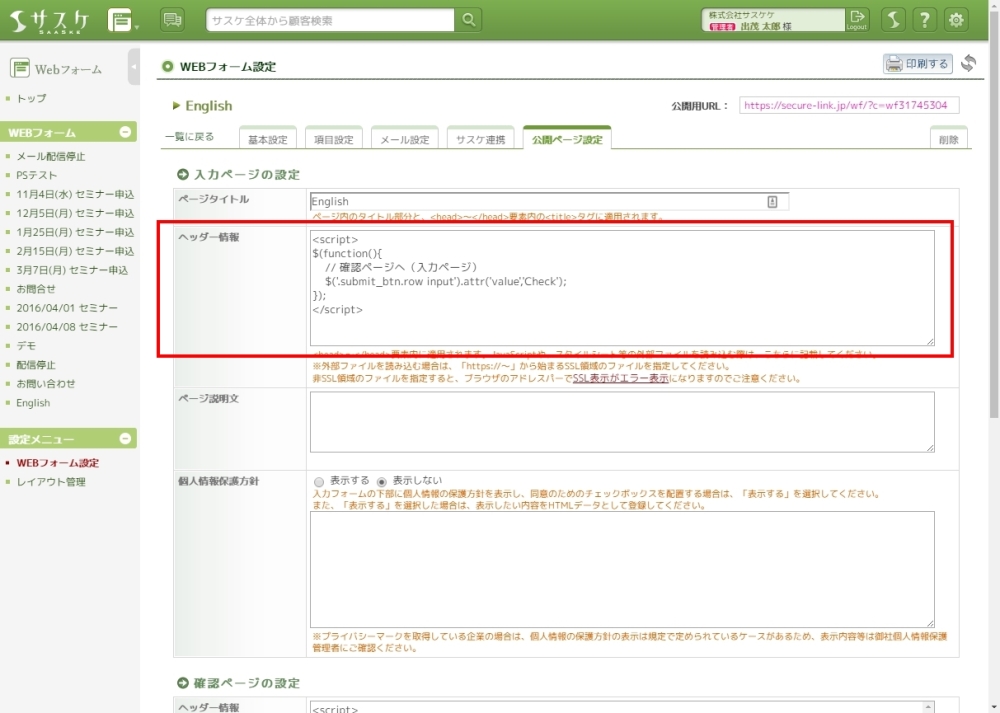1000x713 pixels.
Task: Switch to the サスケ連携 tab
Action: point(481,140)
